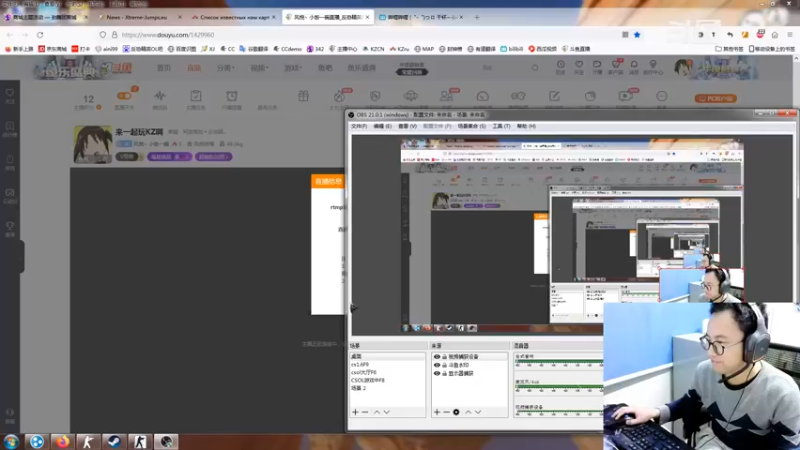800x450 pixels.
Task: Open the CCdemo bookmark
Action: (287, 49)
